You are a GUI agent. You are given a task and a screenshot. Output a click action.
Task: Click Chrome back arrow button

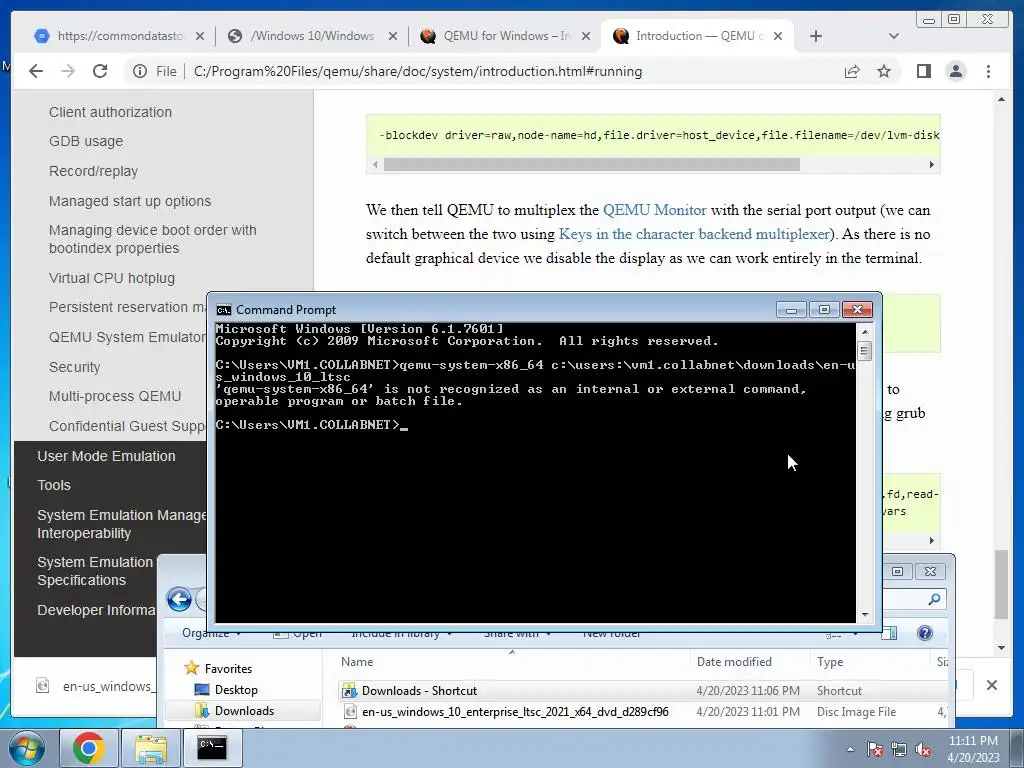[x=36, y=71]
